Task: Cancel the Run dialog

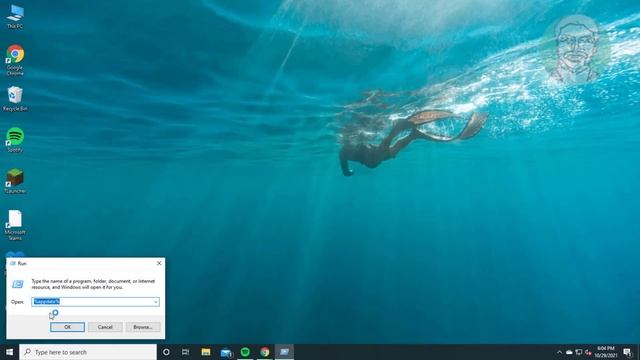Action: pos(105,327)
